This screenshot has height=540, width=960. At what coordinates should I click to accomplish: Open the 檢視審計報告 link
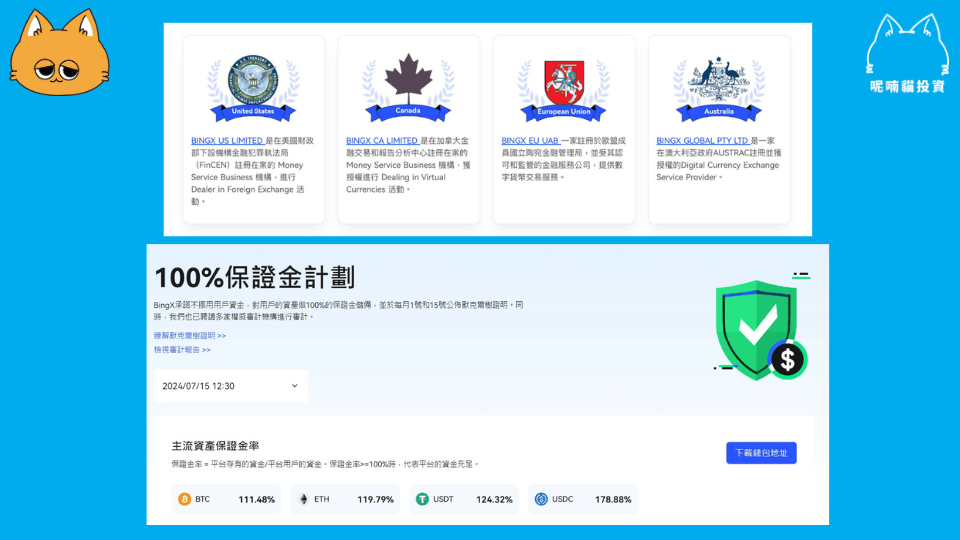182,350
